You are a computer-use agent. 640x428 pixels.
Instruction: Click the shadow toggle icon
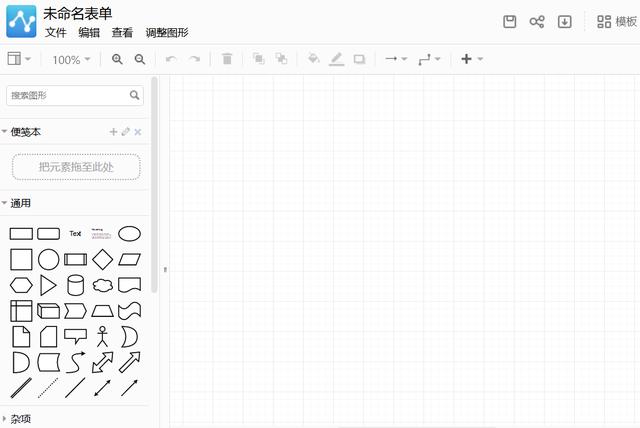point(360,59)
